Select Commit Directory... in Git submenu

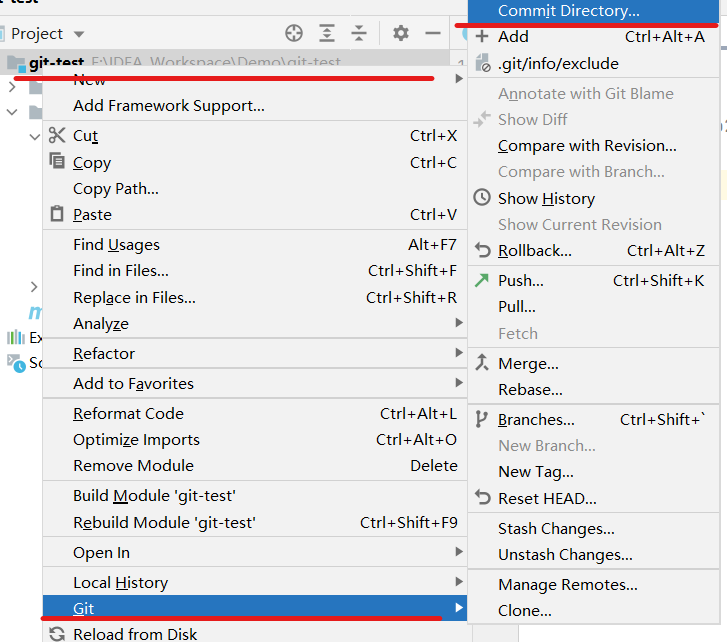pos(593,11)
